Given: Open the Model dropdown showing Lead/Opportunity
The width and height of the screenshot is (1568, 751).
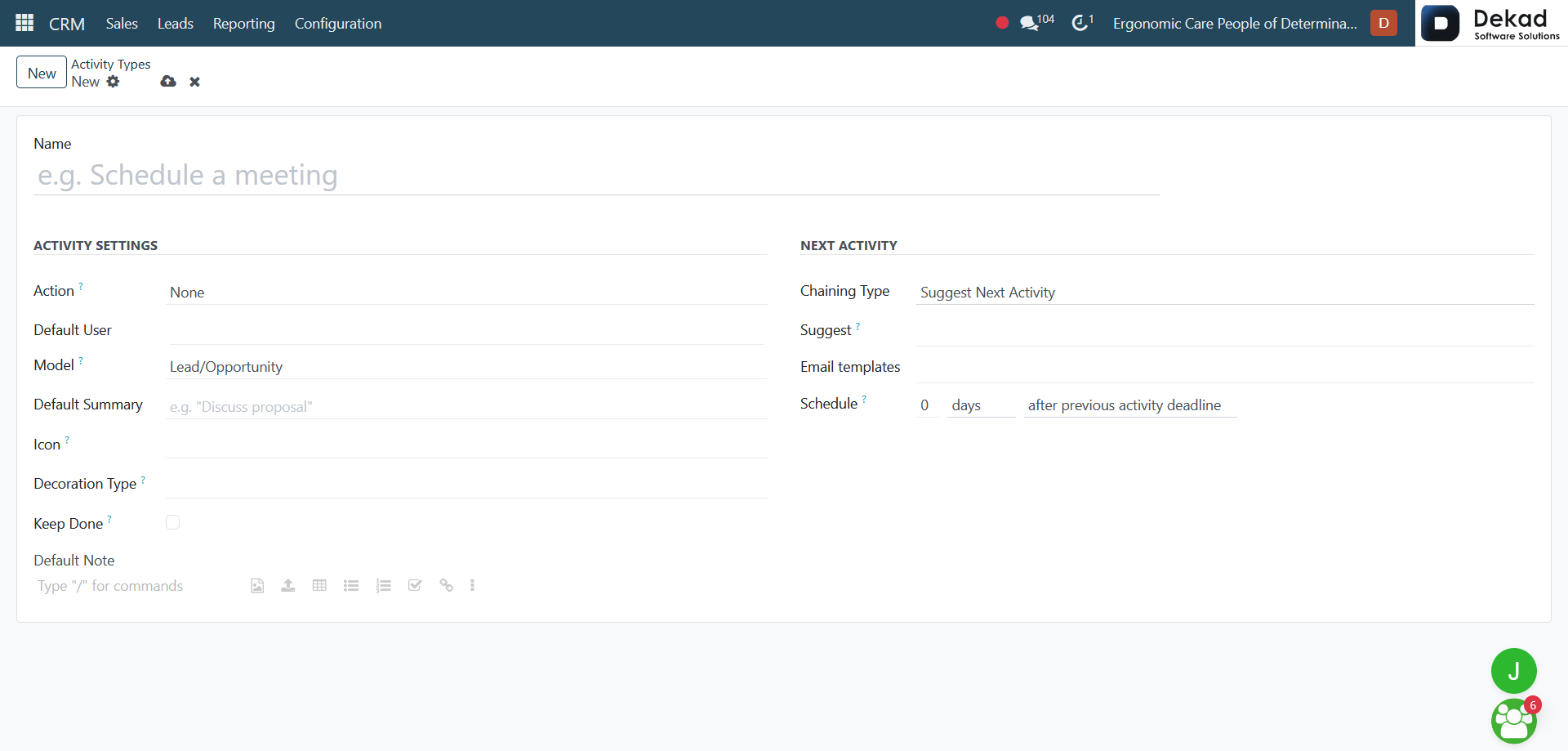Looking at the screenshot, I should 466,367.
